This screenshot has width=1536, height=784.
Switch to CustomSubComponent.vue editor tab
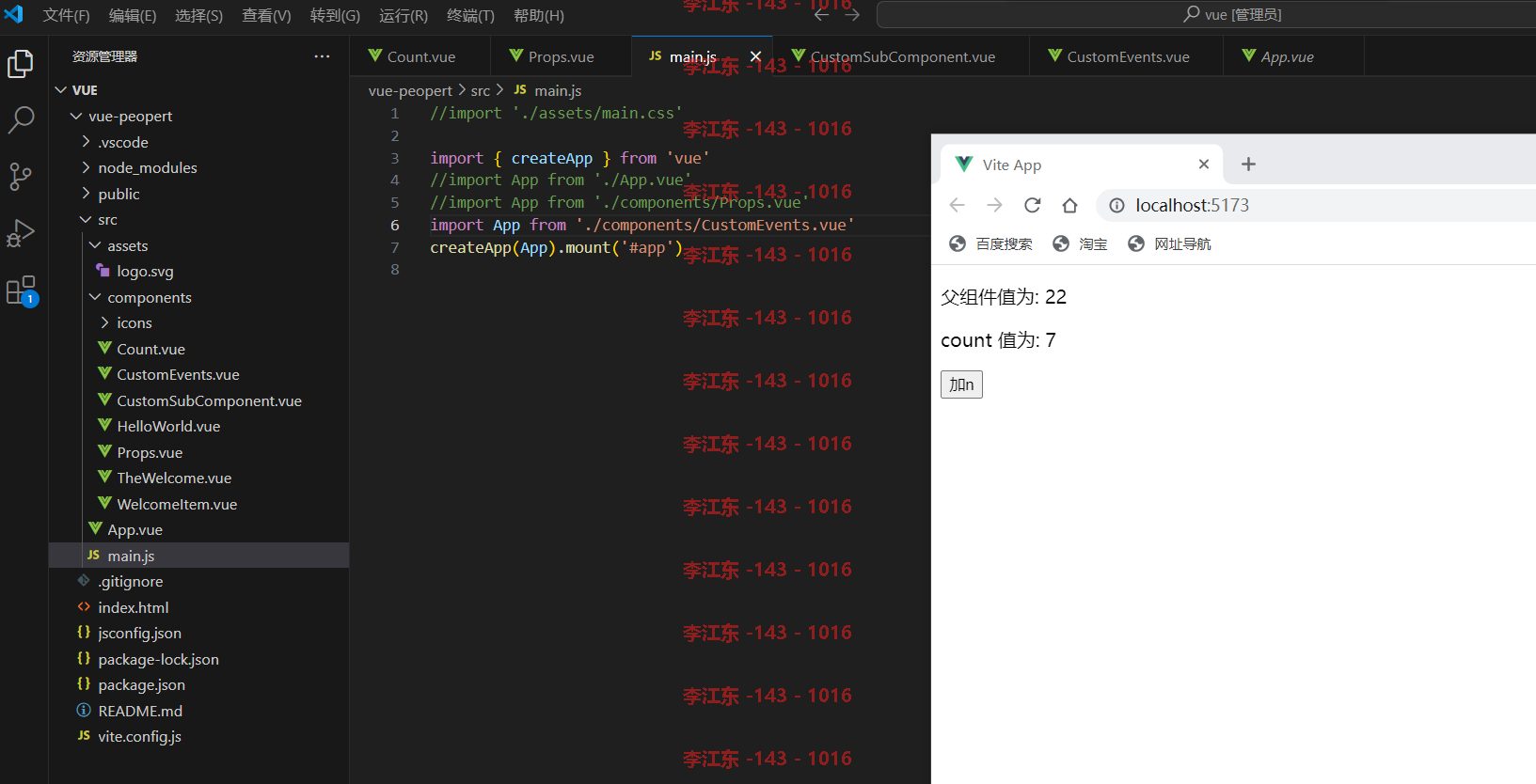(901, 56)
